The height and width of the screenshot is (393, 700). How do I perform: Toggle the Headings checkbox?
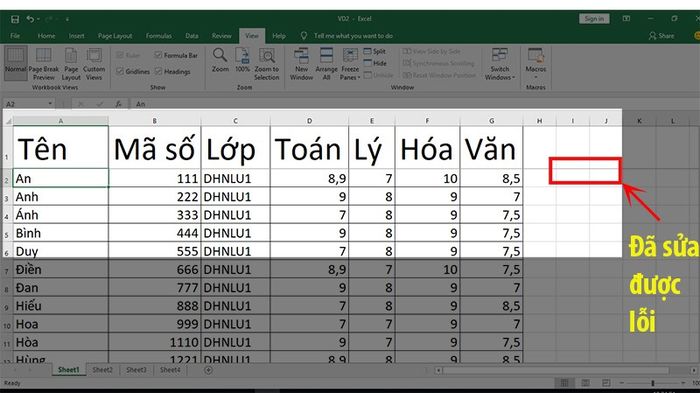[x=172, y=71]
